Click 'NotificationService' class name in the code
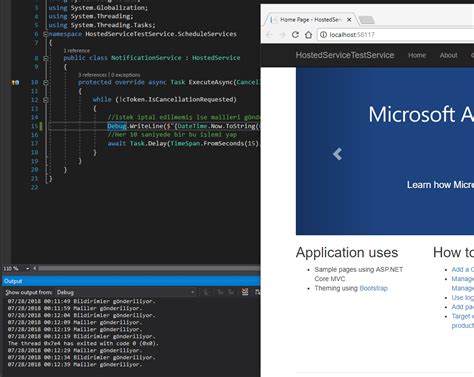The height and width of the screenshot is (377, 474). (146, 58)
